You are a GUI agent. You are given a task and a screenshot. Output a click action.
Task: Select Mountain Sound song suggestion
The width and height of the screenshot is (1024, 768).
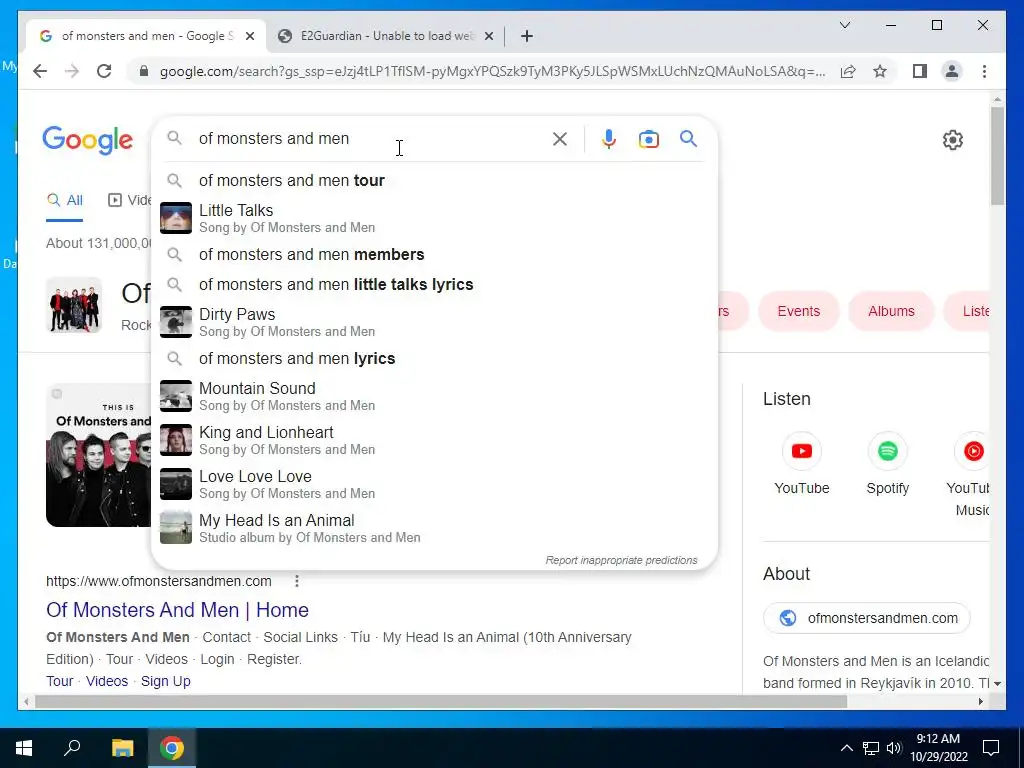pyautogui.click(x=434, y=396)
